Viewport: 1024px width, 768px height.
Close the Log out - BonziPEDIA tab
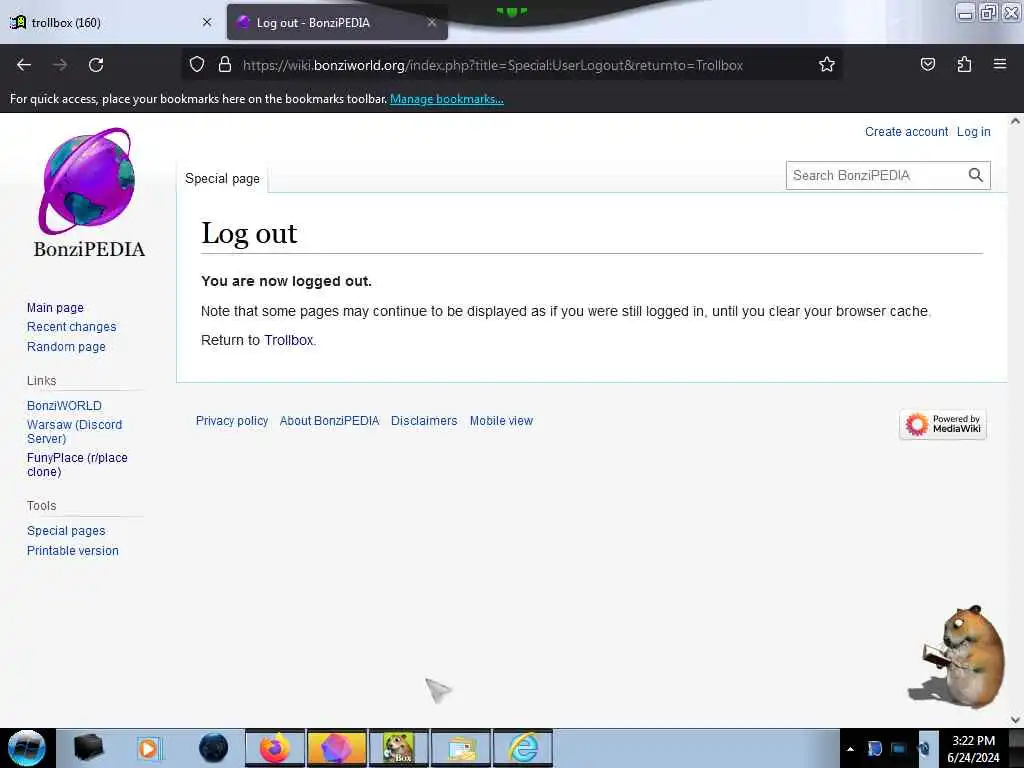[432, 22]
